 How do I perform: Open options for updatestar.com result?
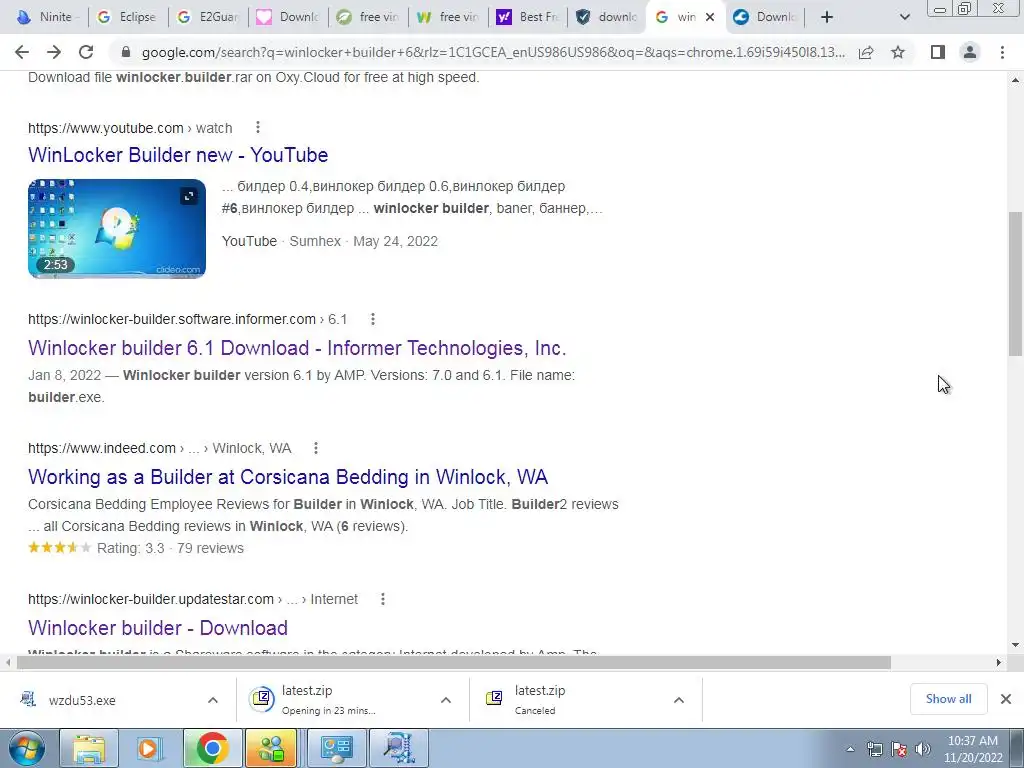383,599
